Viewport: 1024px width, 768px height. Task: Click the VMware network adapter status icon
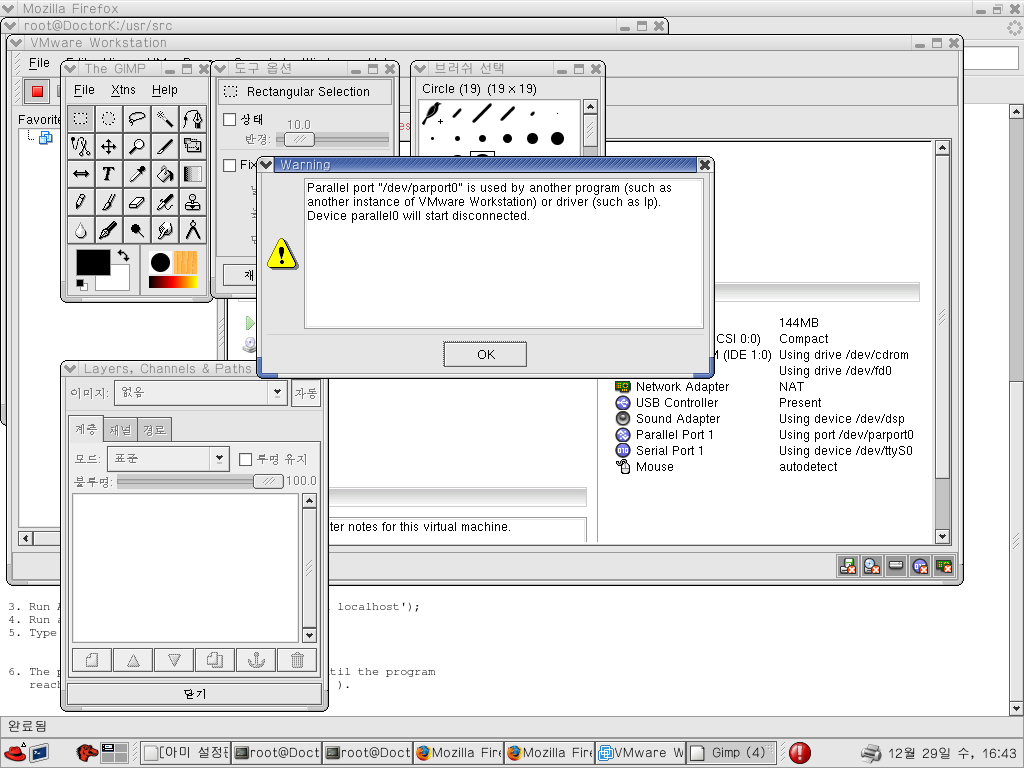point(944,566)
